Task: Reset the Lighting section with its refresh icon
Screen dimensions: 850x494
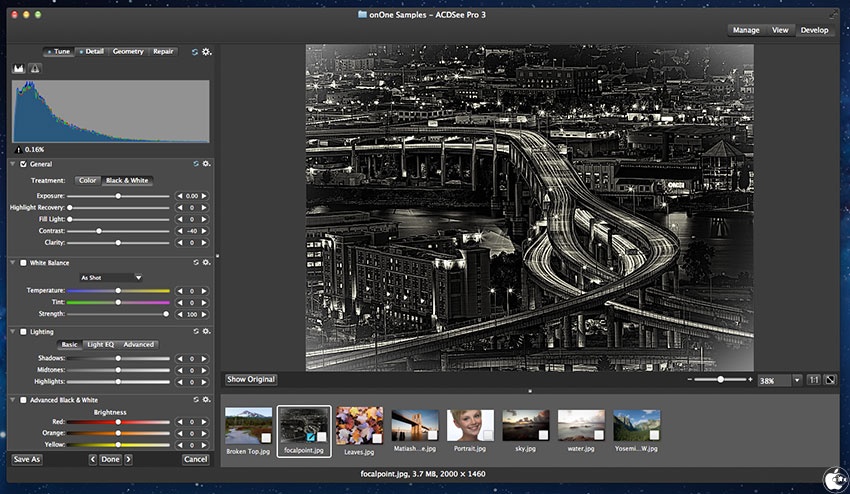Action: tap(195, 331)
